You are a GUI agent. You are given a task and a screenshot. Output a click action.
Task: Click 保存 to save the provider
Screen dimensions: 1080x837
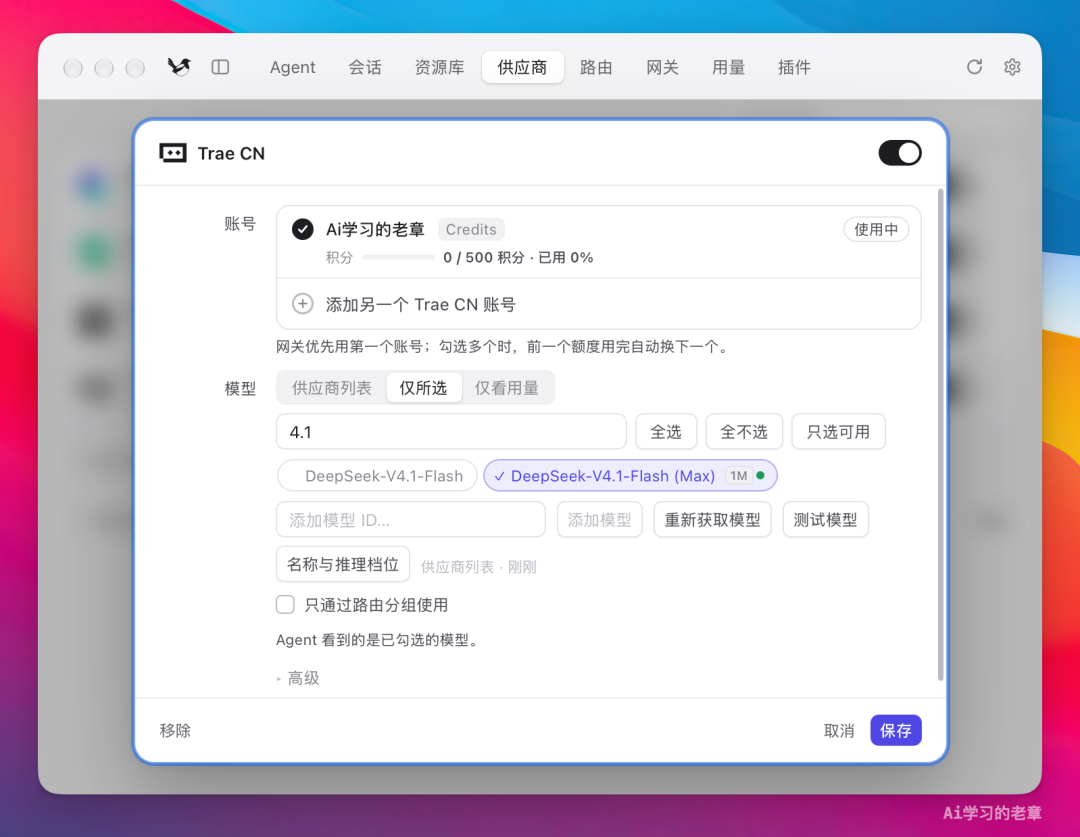[896, 730]
